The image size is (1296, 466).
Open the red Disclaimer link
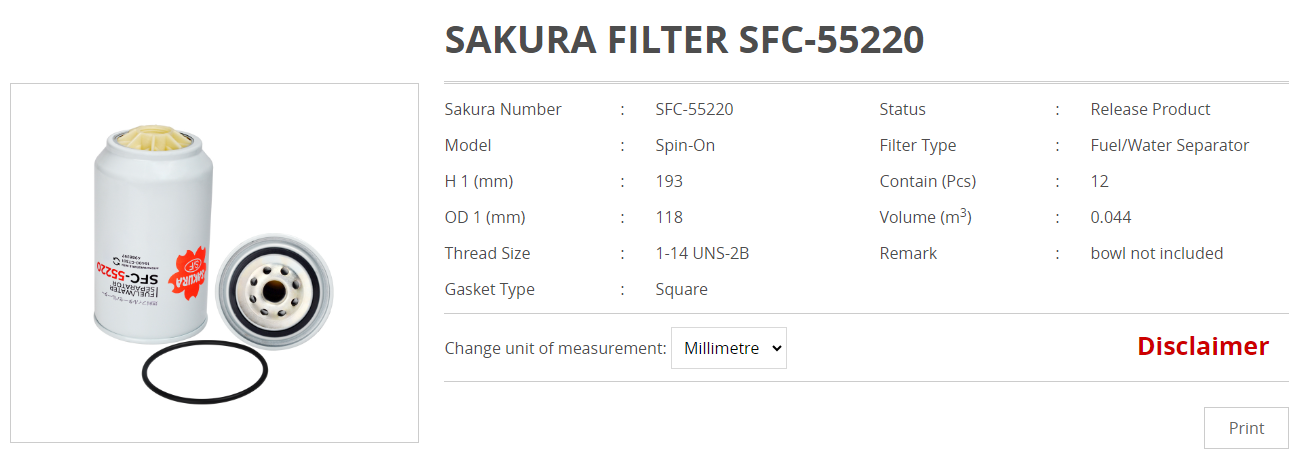1203,346
